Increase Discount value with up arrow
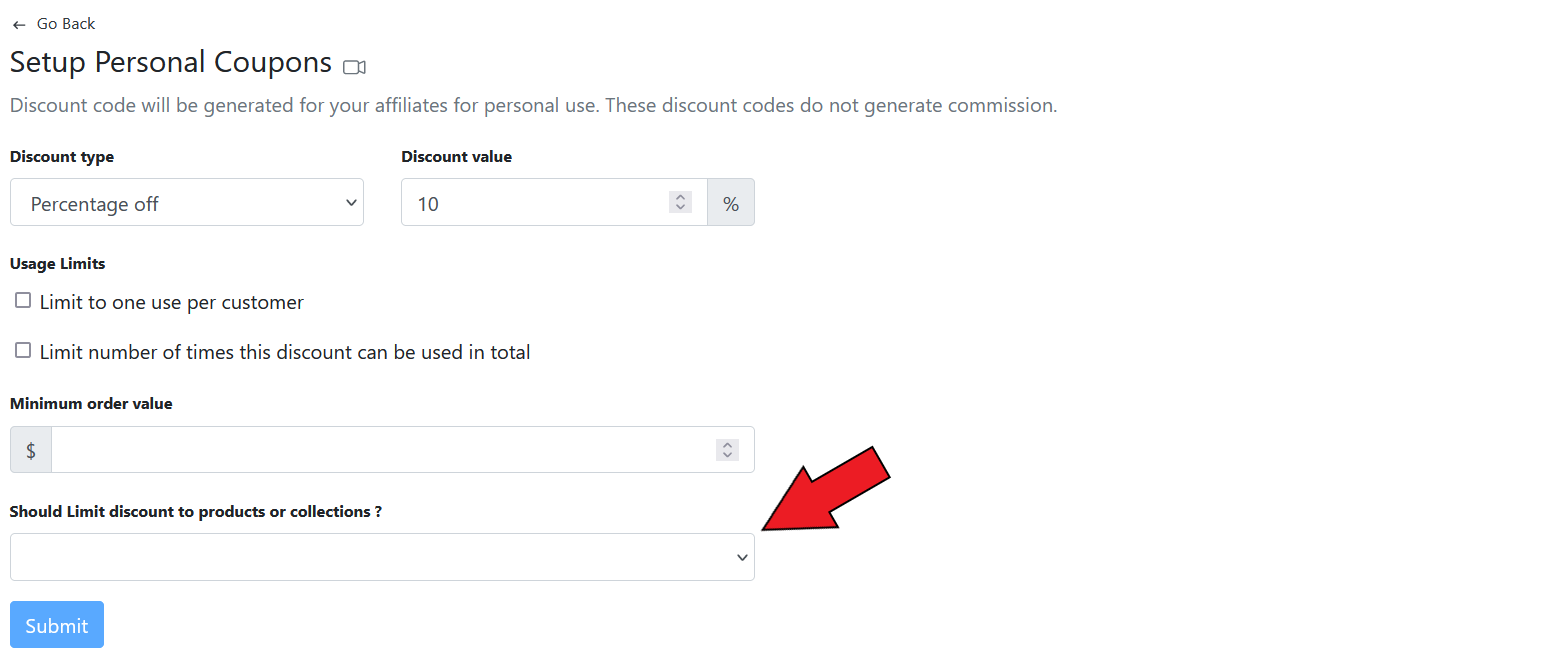 681,197
